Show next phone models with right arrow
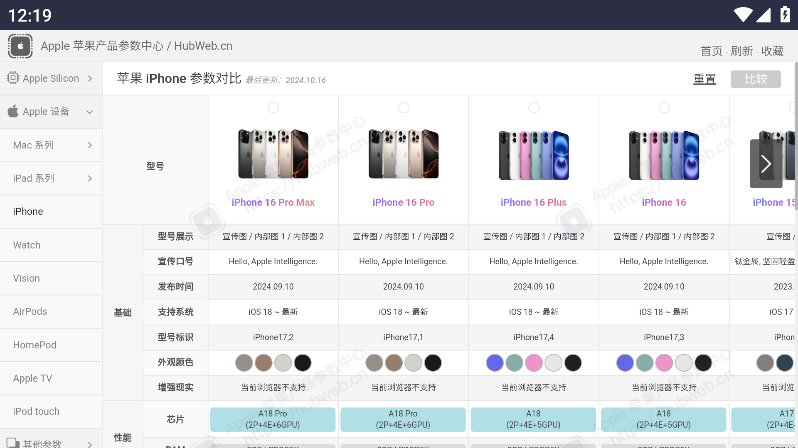Image resolution: width=798 pixels, height=448 pixels. coord(766,163)
